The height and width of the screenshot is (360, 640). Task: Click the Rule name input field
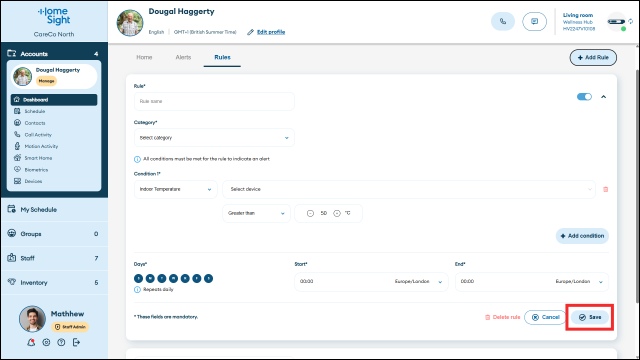[214, 101]
